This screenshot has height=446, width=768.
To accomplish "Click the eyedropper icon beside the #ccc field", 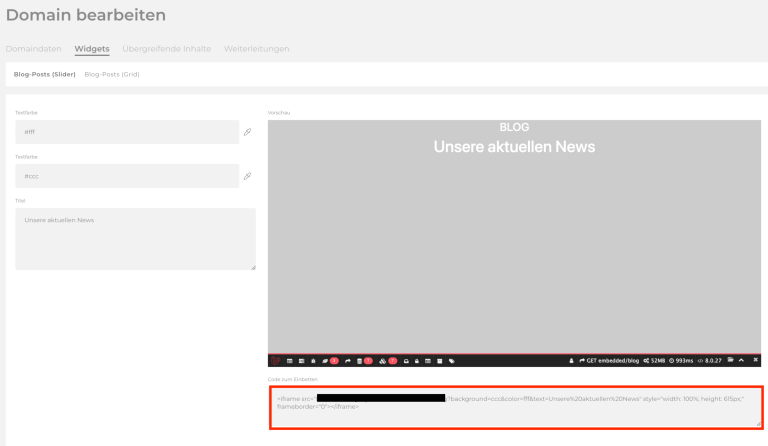I will [247, 176].
